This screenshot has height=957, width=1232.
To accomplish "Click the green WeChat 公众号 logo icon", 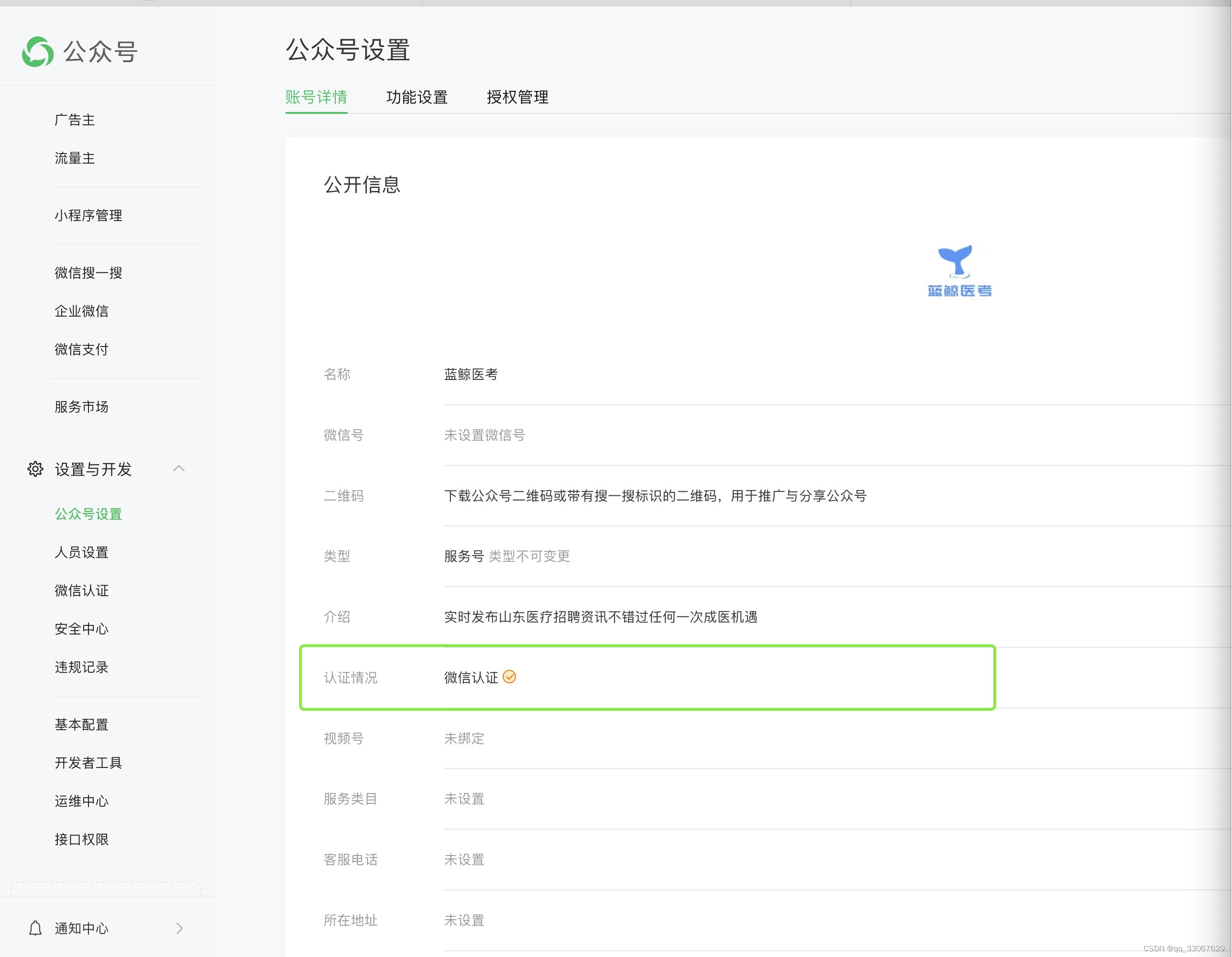I will click(38, 52).
